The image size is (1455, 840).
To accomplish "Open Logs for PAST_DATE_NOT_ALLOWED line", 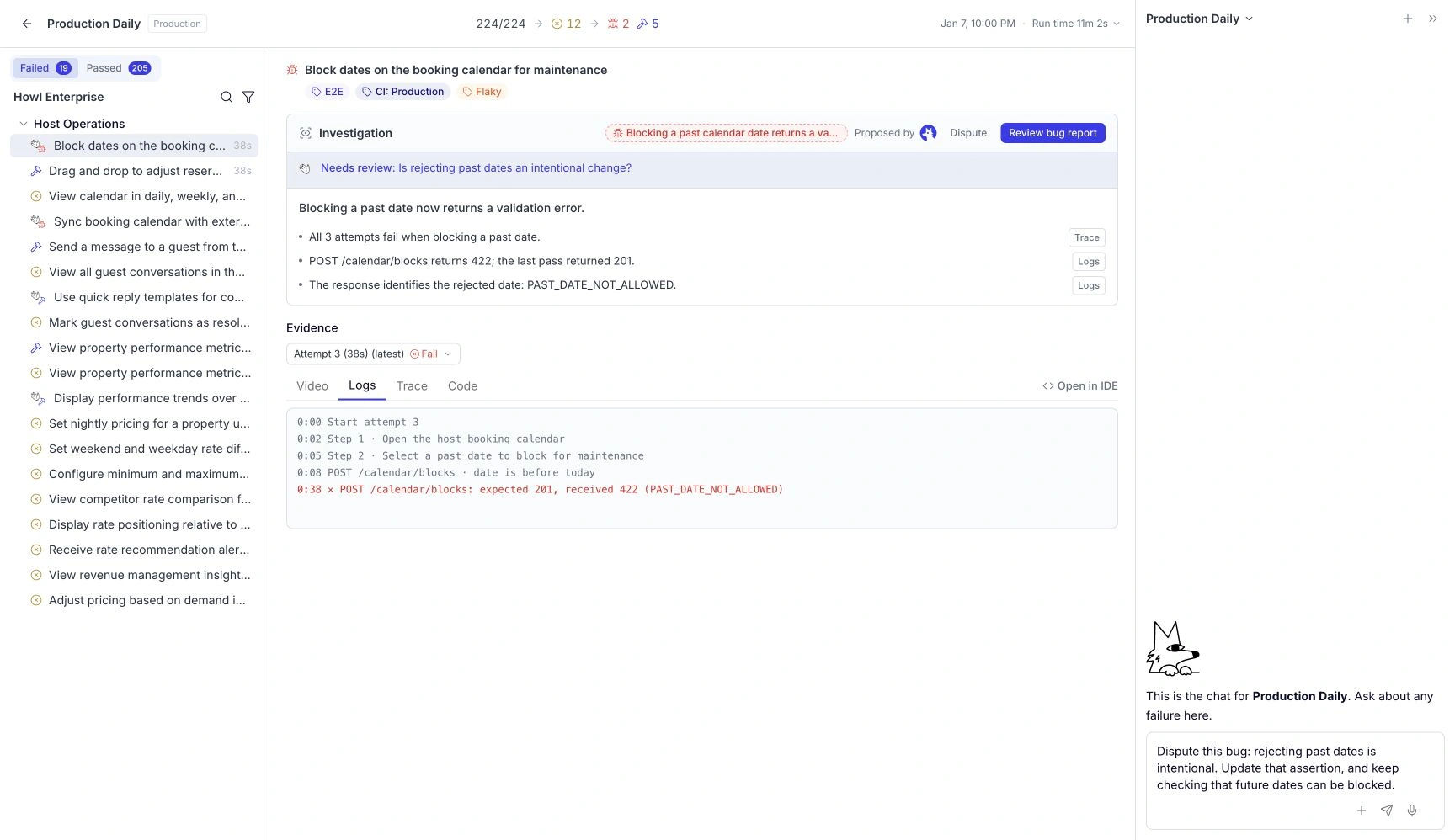I will [1088, 285].
